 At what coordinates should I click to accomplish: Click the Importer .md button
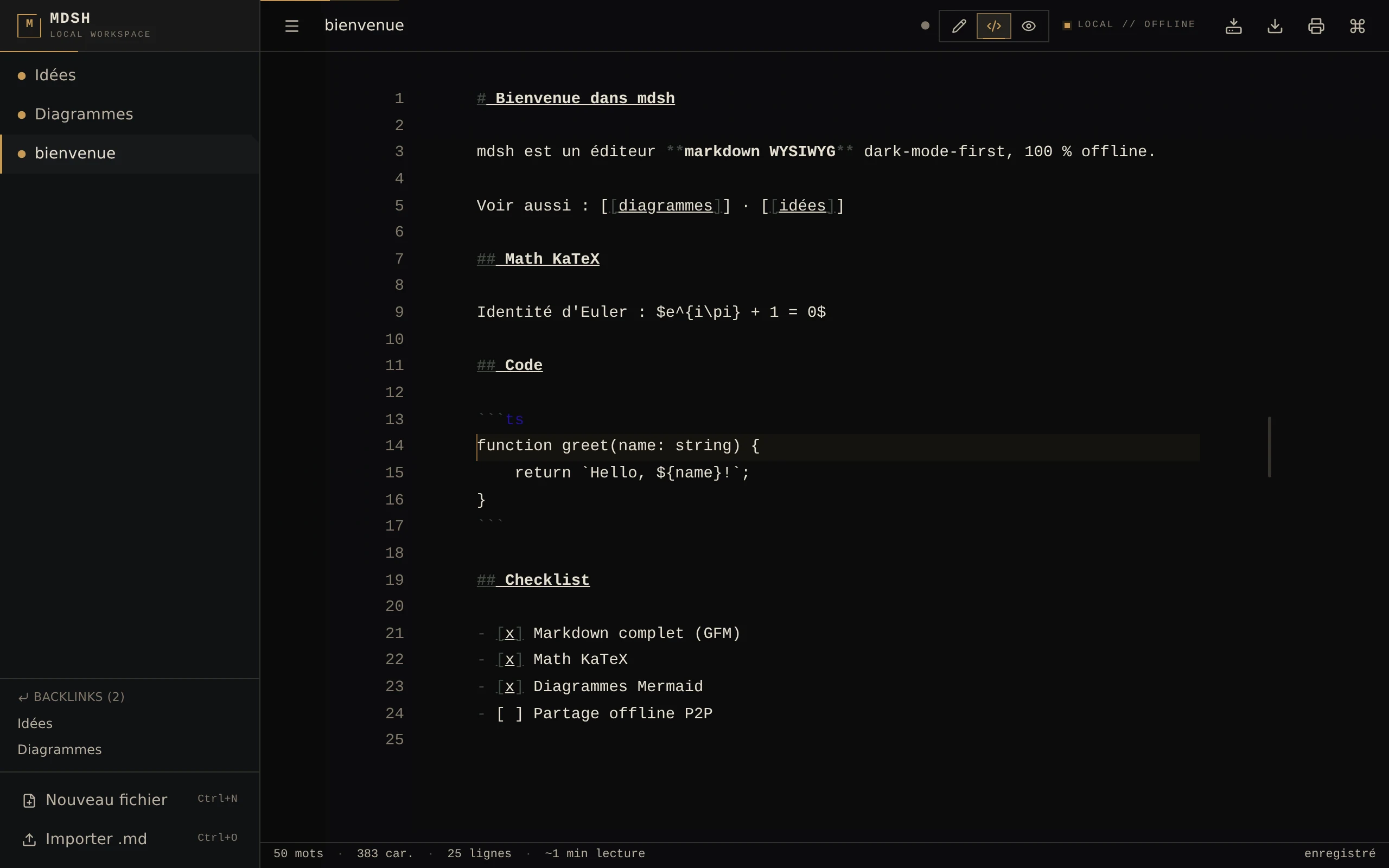pyautogui.click(x=130, y=839)
